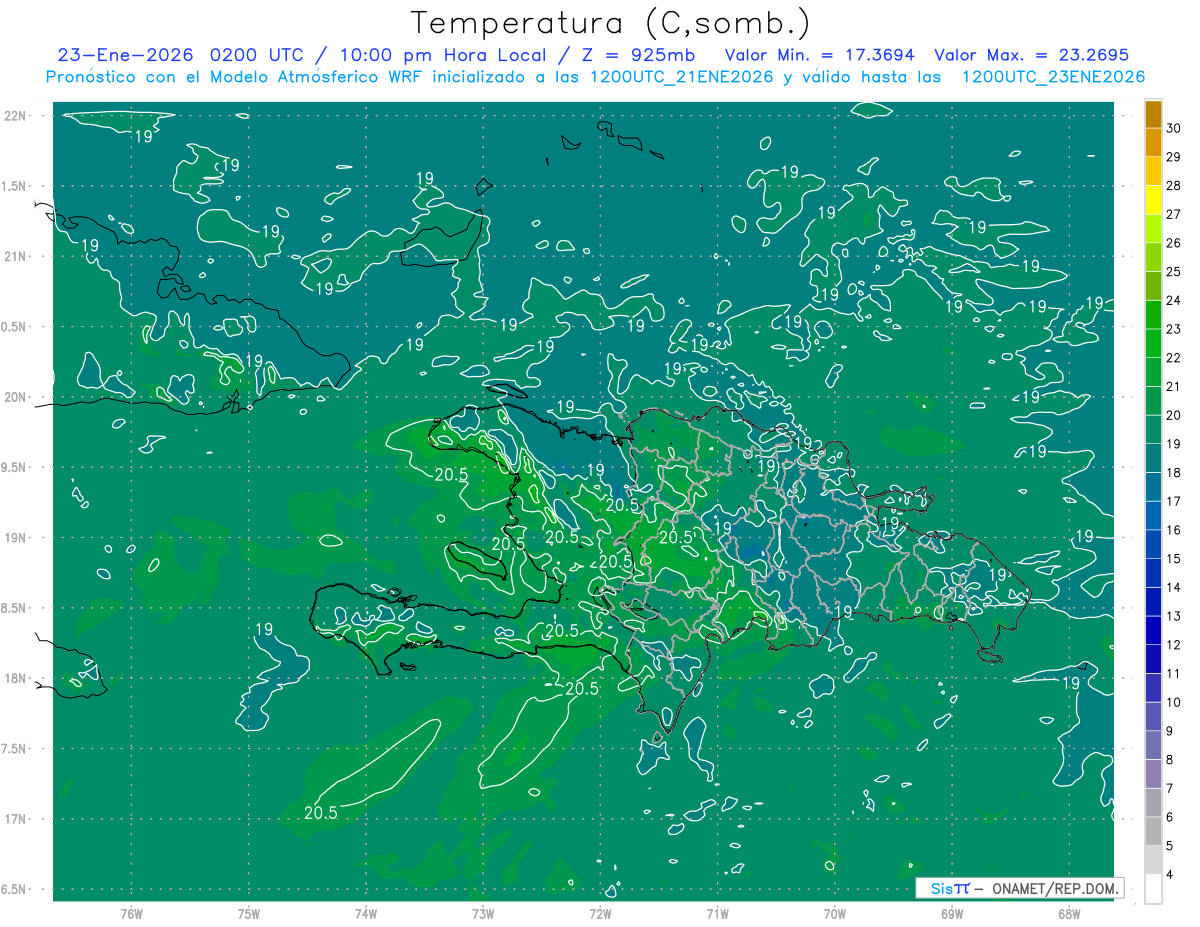Viewport: 1200px width, 927px height.
Task: Click the "6" label on the color scale
Action: coord(1171,818)
